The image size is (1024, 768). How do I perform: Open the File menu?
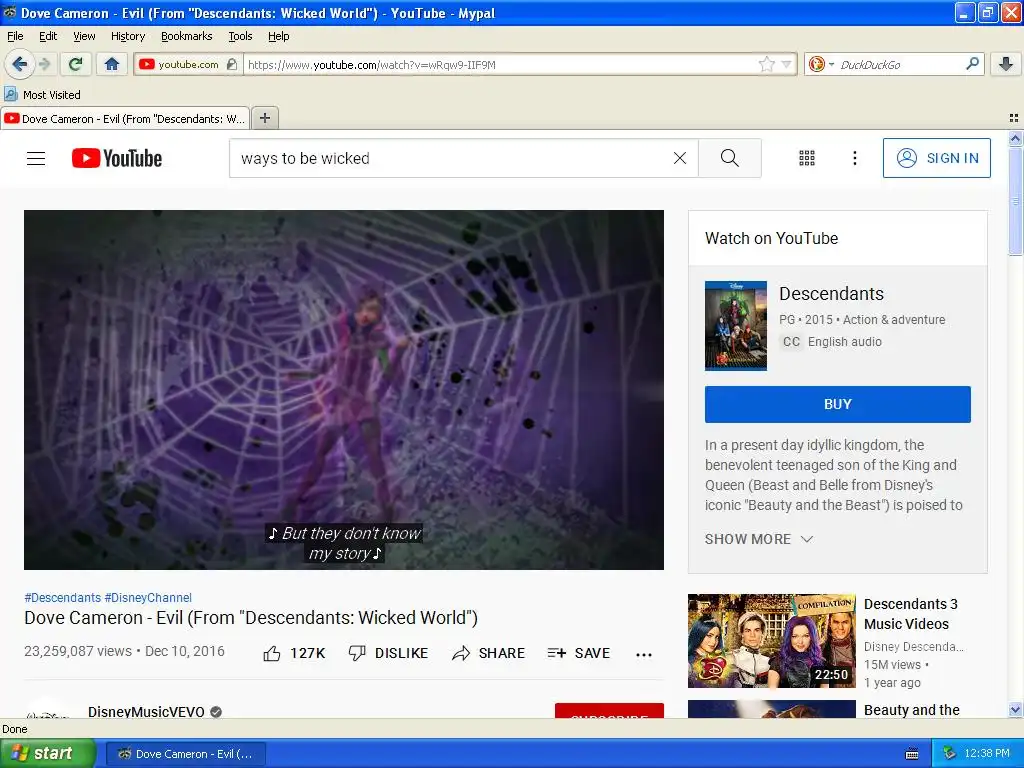15,36
